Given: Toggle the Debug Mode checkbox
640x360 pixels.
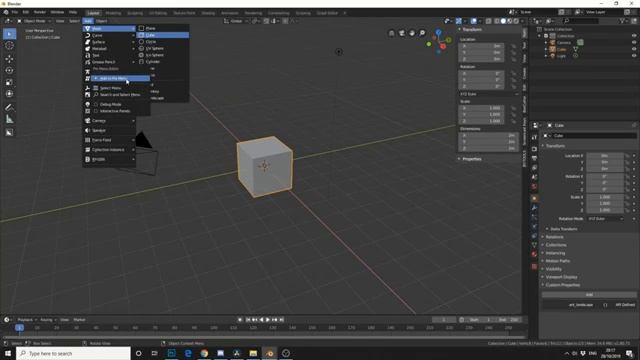Looking at the screenshot, I should [x=96, y=104].
